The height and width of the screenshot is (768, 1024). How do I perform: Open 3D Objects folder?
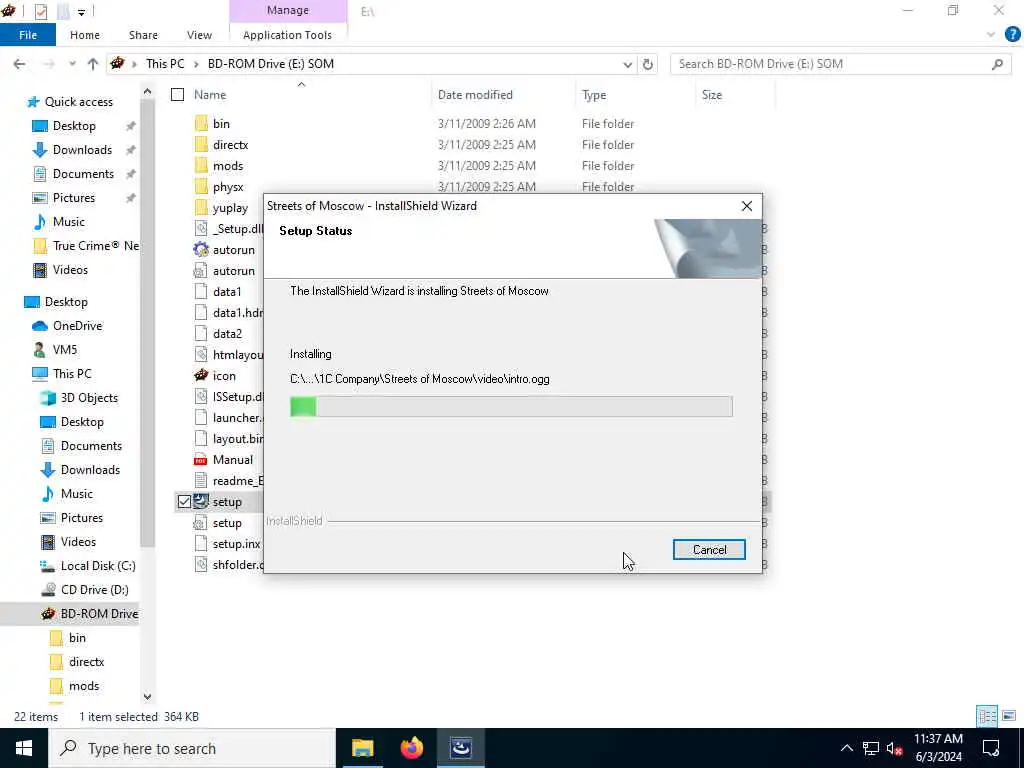click(x=89, y=398)
